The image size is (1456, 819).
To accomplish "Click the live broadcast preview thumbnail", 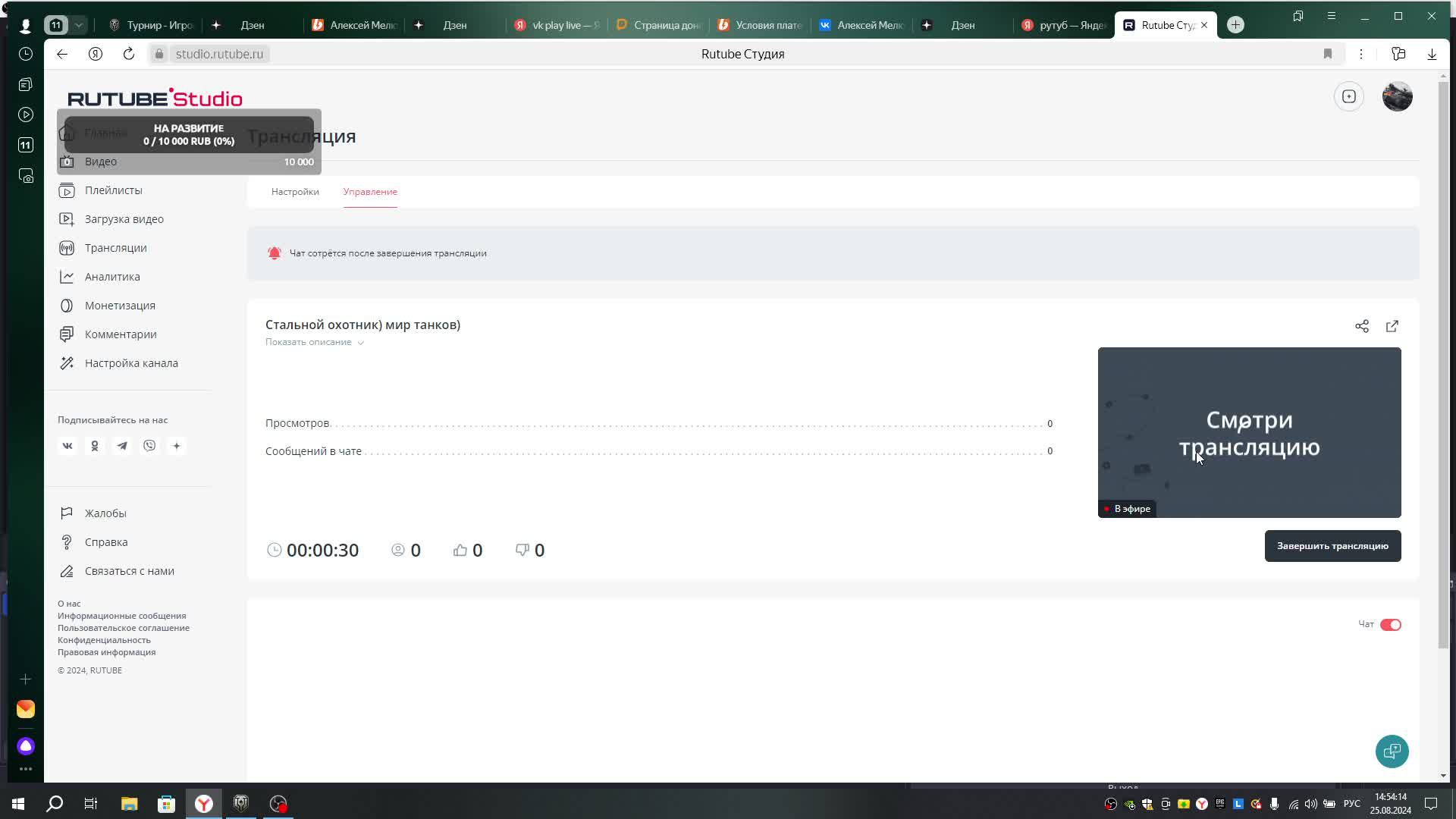I will tap(1249, 432).
